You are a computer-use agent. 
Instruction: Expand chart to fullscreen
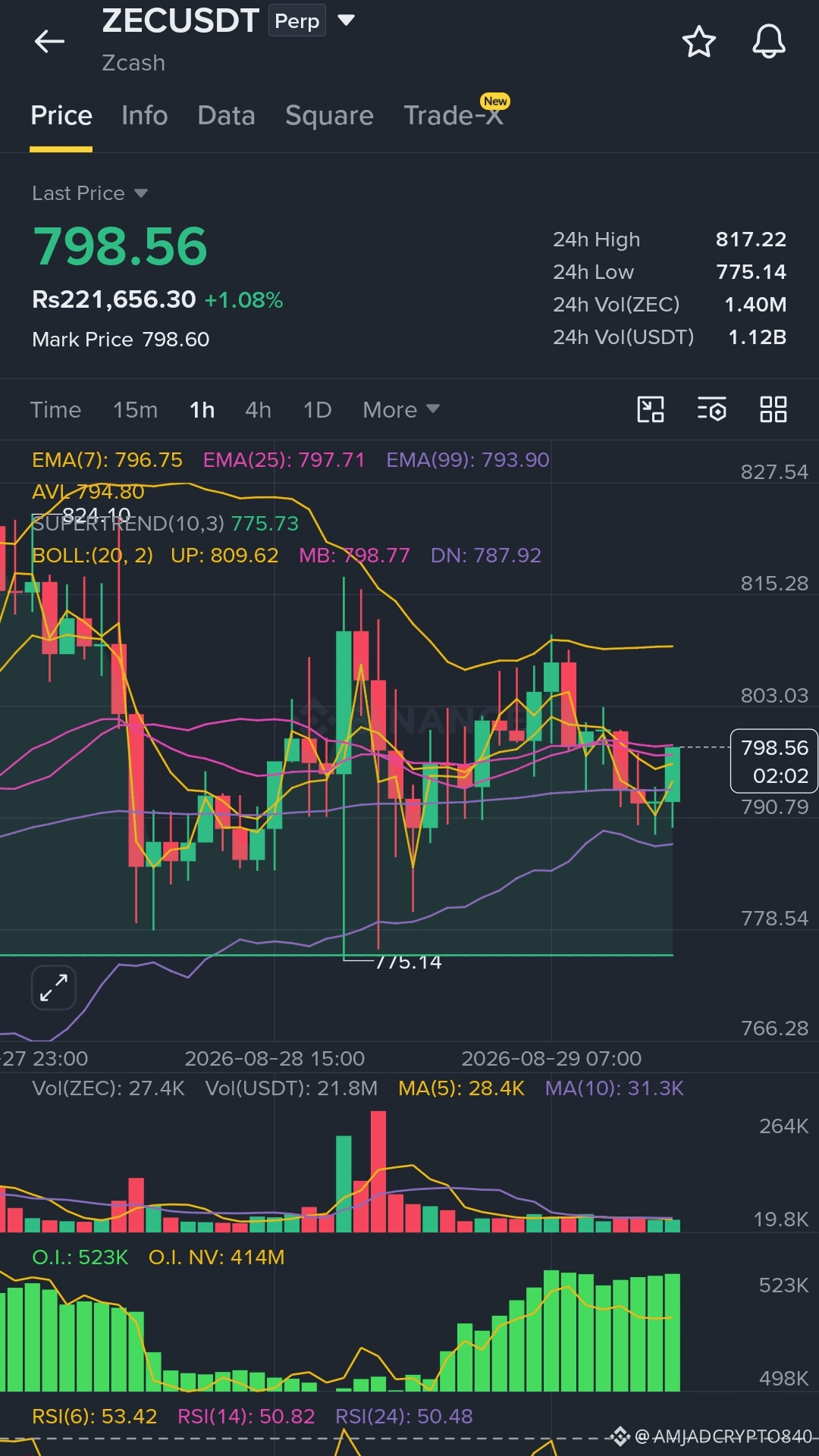click(53, 988)
